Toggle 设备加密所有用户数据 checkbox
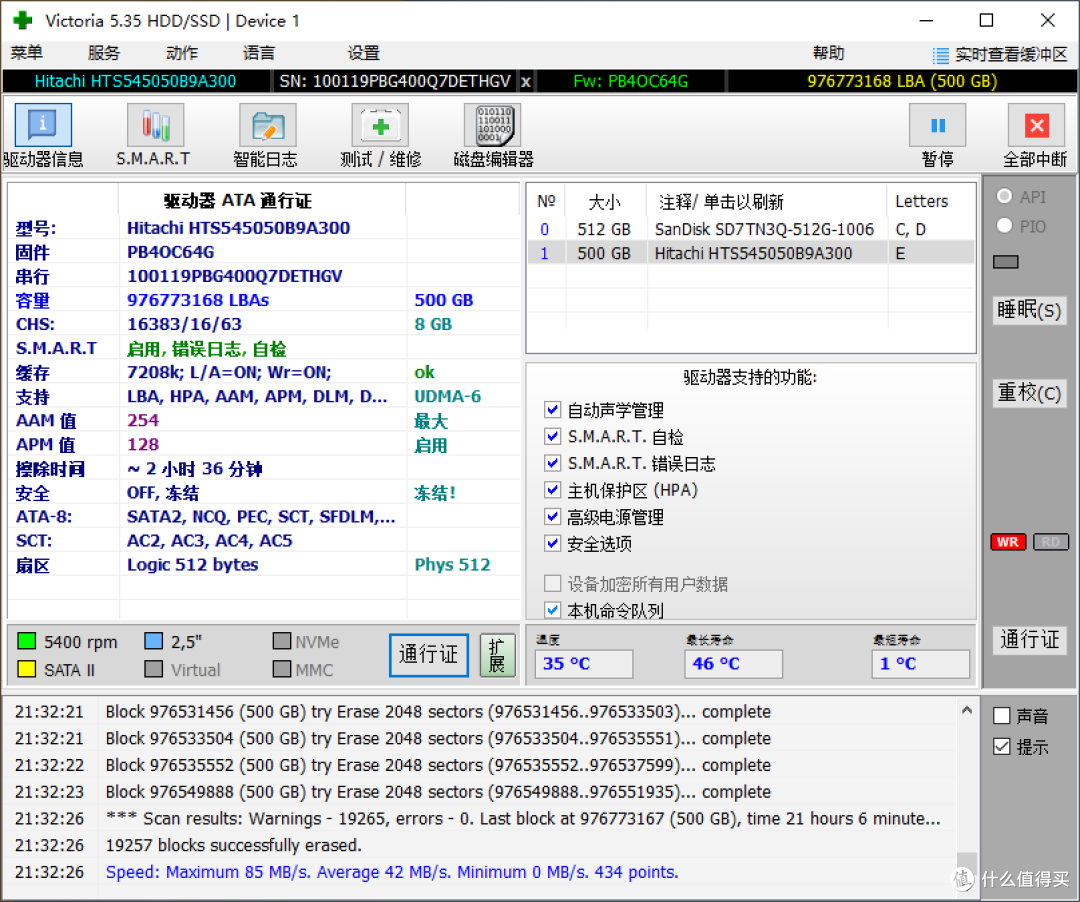Image resolution: width=1080 pixels, height=902 pixels. pos(552,583)
